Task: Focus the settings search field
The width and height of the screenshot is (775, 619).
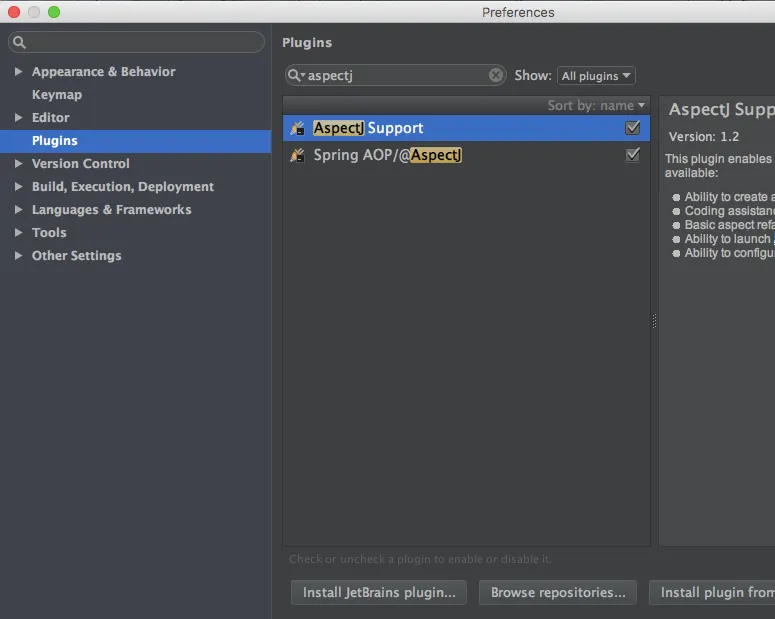Action: (x=136, y=42)
